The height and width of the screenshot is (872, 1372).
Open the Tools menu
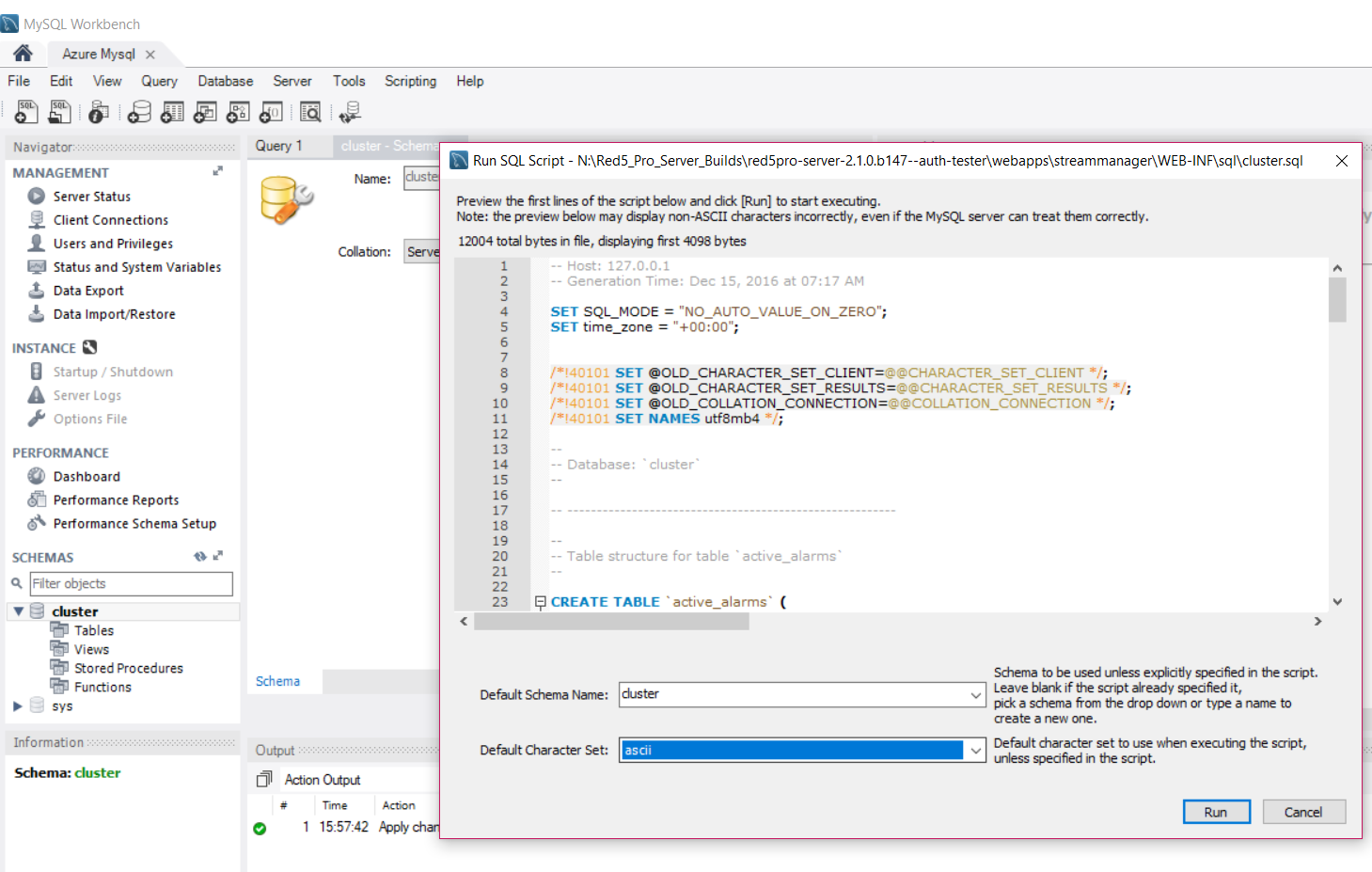click(349, 81)
